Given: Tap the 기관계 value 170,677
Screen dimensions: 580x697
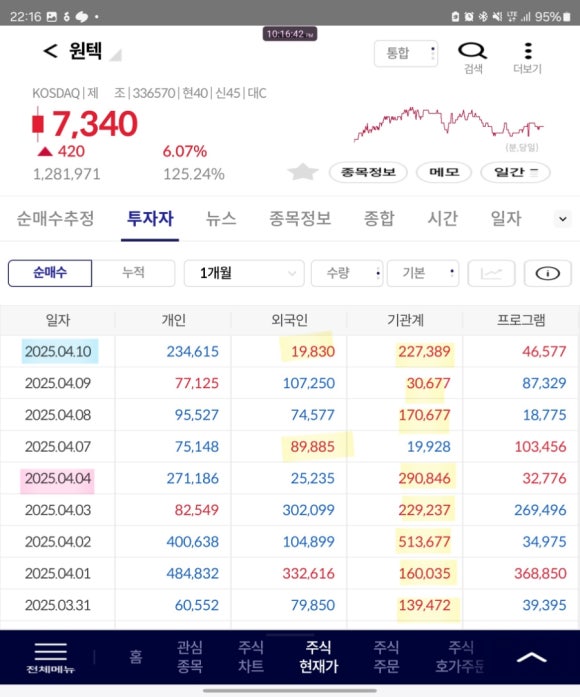Looking at the screenshot, I should [x=424, y=415].
